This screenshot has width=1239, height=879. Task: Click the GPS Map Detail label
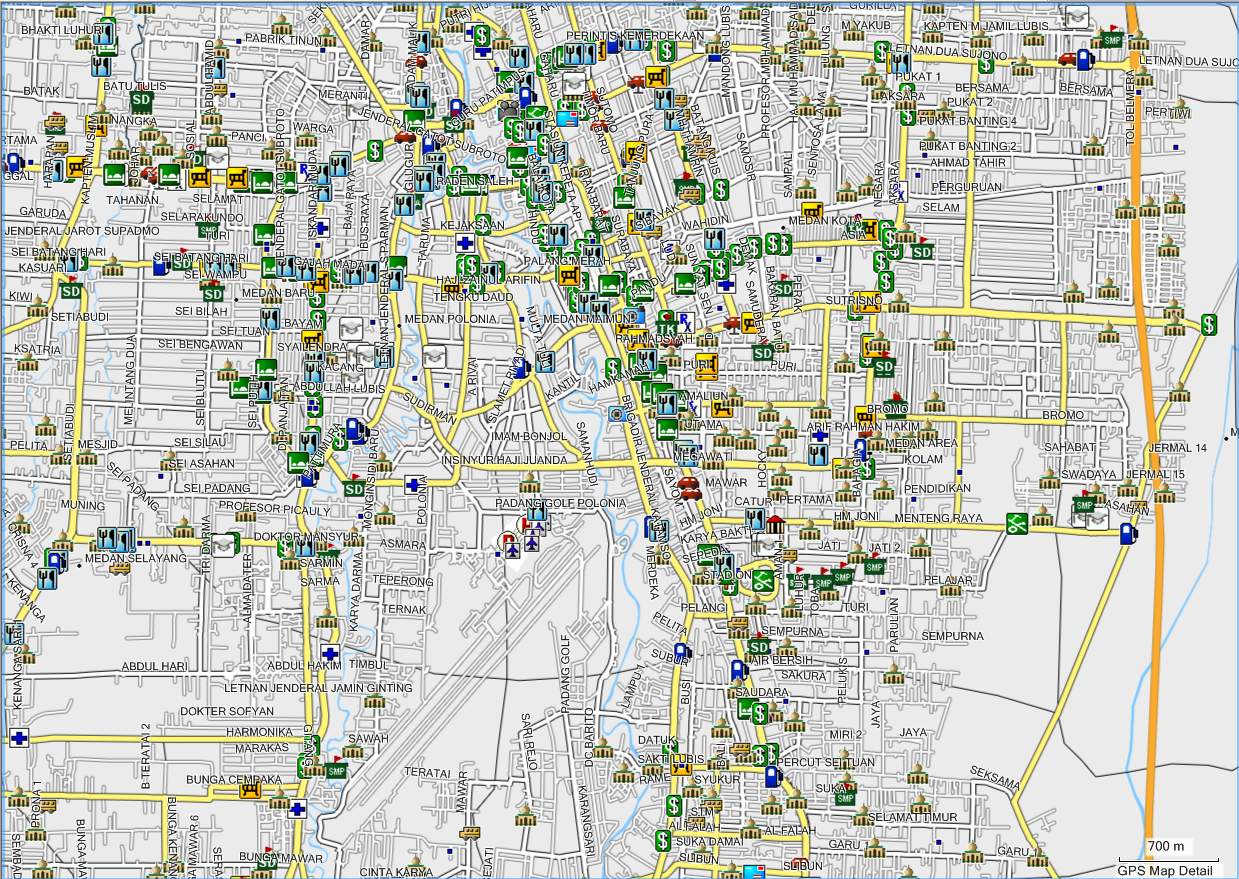[1166, 870]
